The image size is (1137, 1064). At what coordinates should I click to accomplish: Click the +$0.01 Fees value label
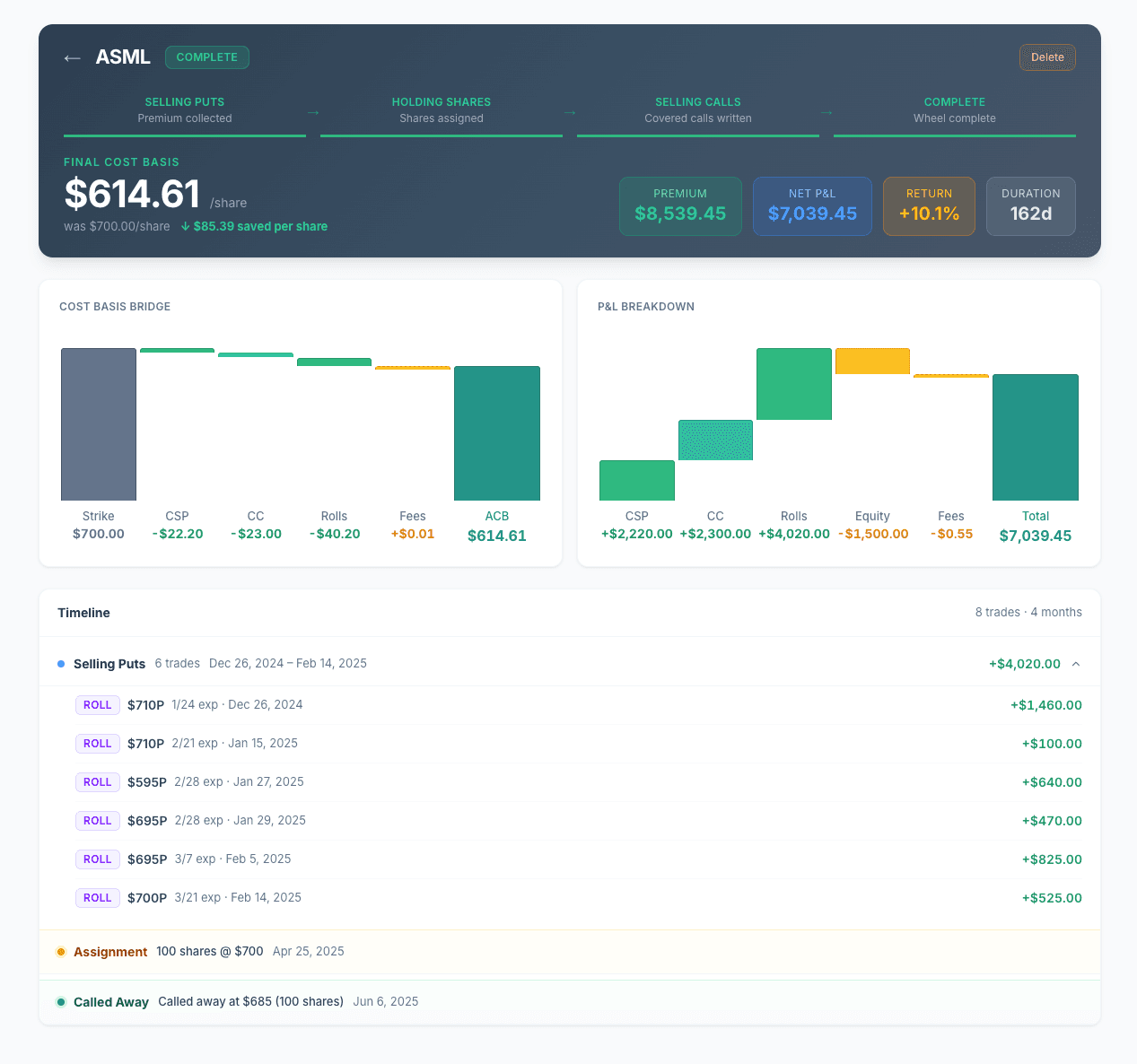click(x=413, y=534)
